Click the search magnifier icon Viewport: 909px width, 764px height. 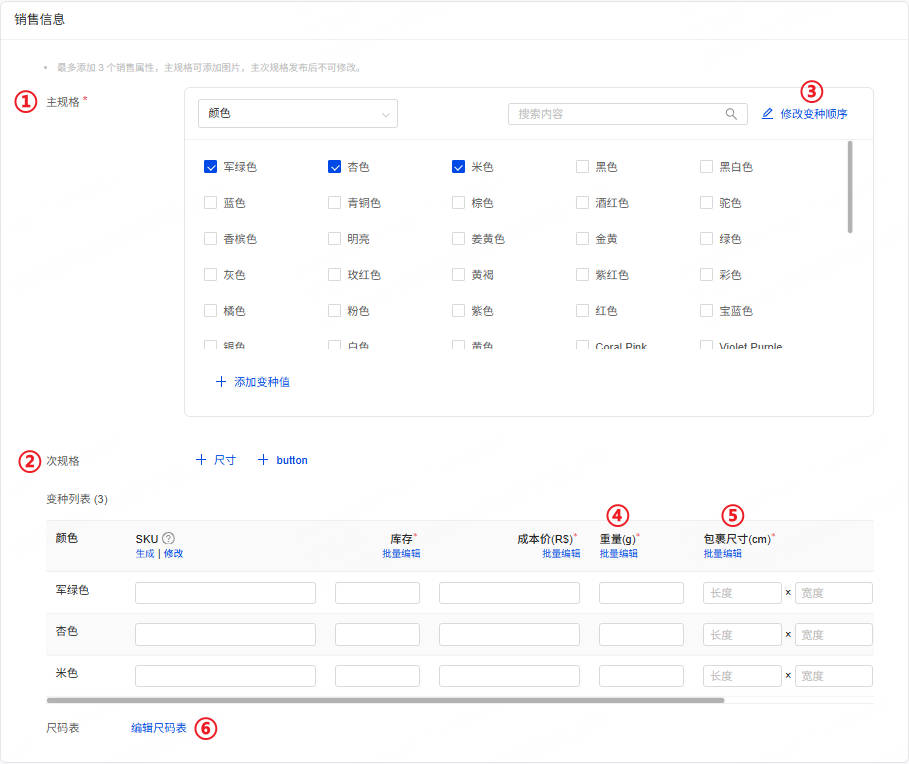731,114
